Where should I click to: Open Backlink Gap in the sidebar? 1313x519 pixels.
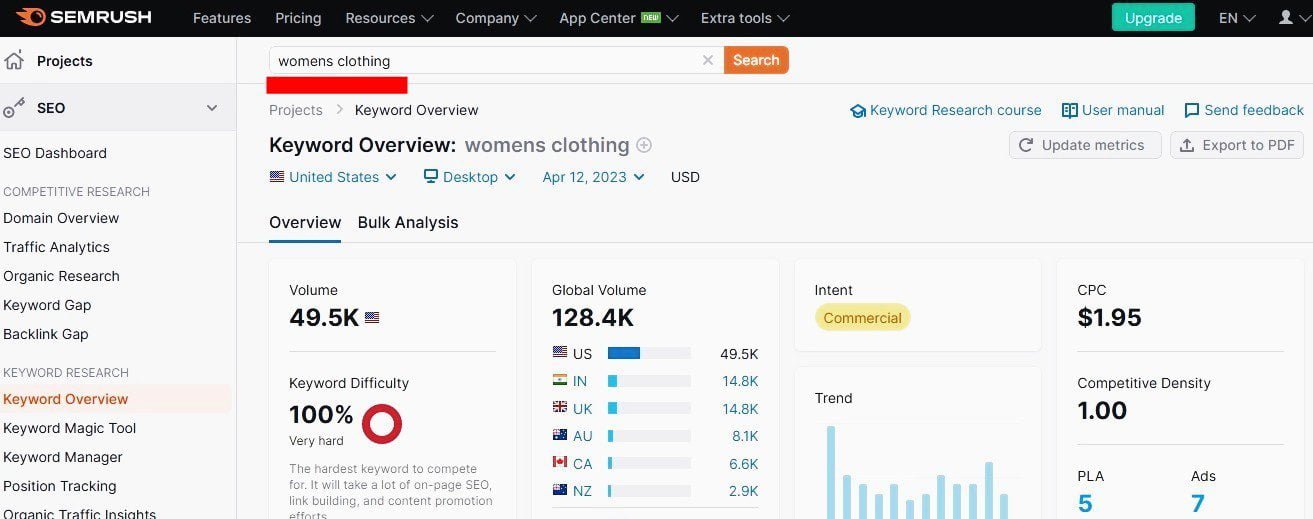(46, 334)
